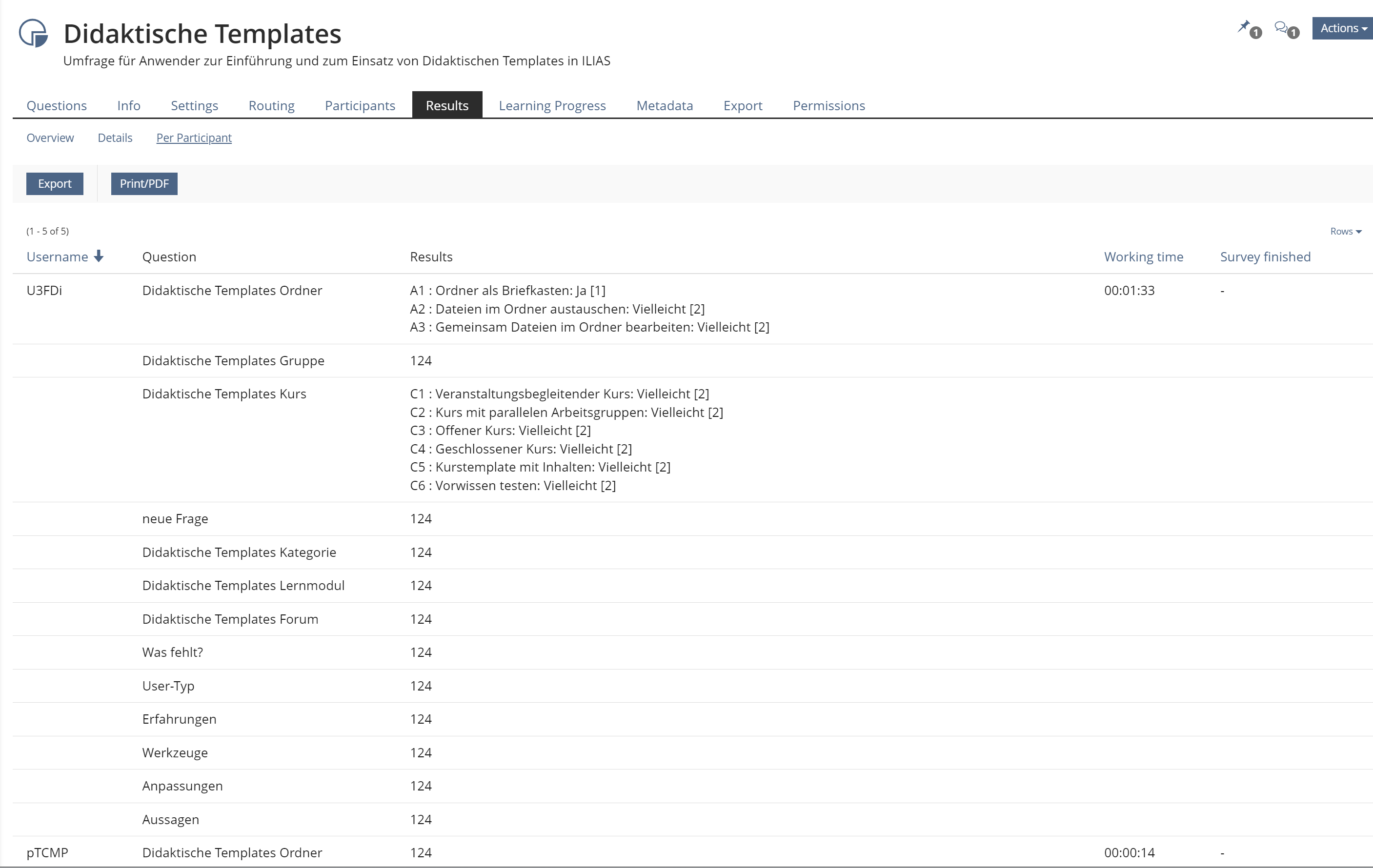Open the Details results subtab
1373x868 pixels.
[115, 138]
